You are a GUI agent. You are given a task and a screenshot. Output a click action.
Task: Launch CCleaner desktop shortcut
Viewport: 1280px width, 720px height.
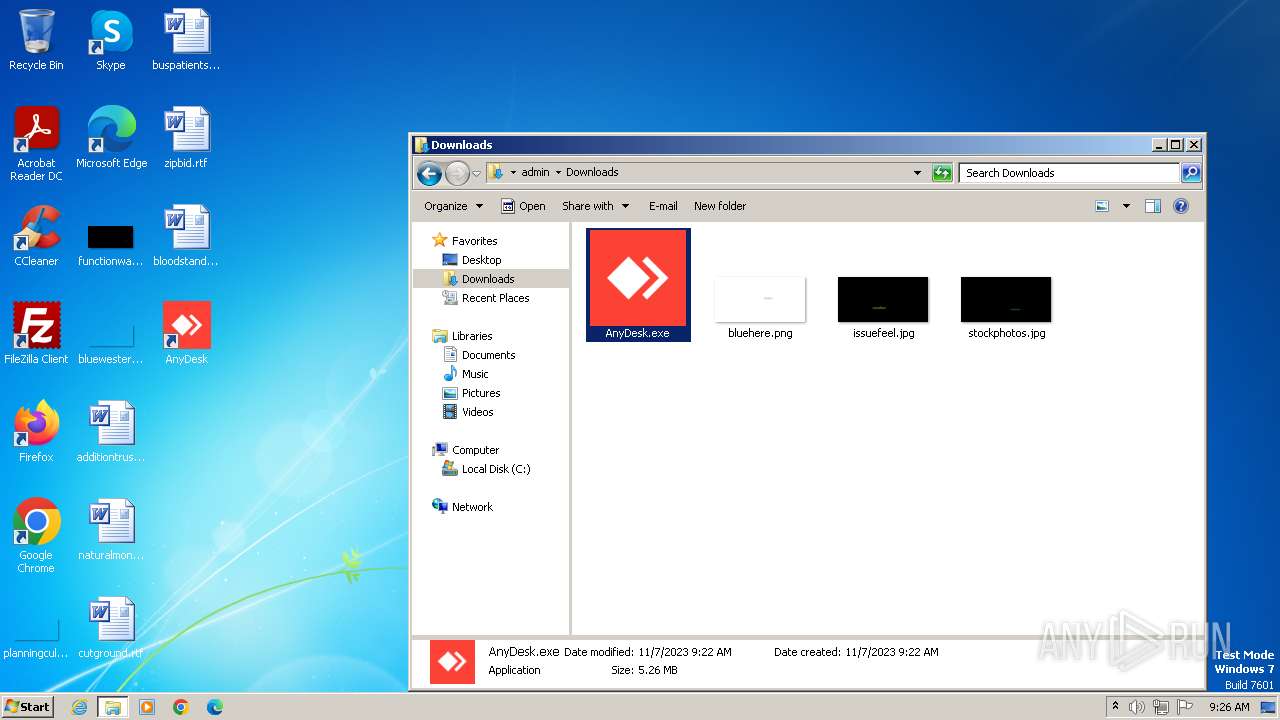pos(36,235)
